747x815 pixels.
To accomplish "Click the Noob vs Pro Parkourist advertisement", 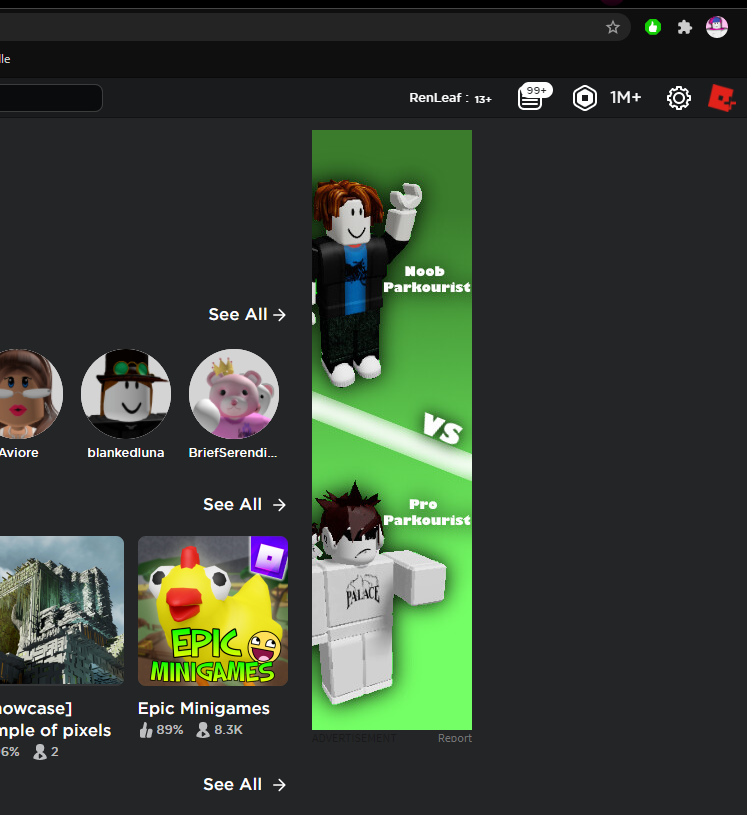I will (x=392, y=430).
